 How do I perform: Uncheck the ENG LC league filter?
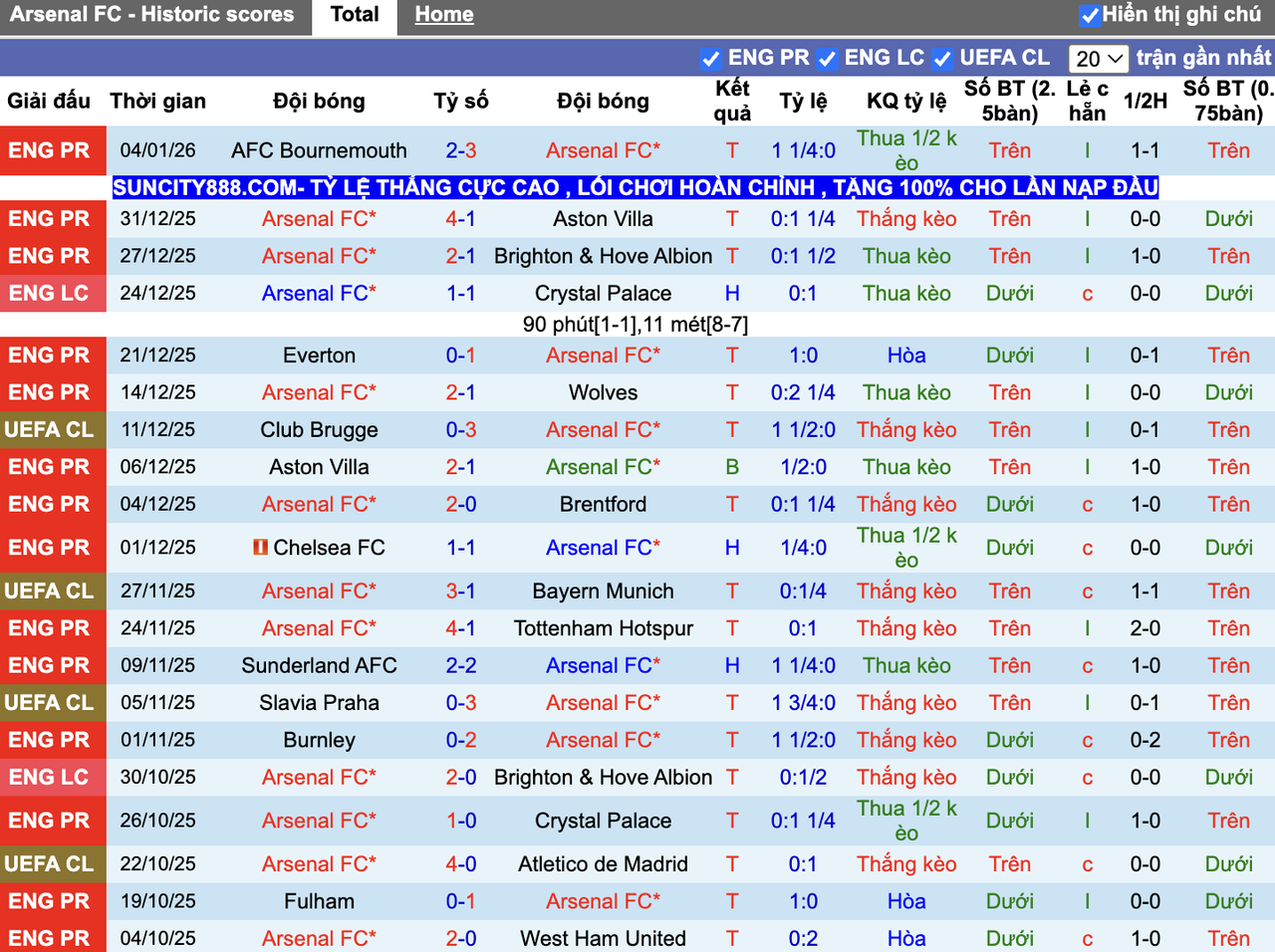827,59
